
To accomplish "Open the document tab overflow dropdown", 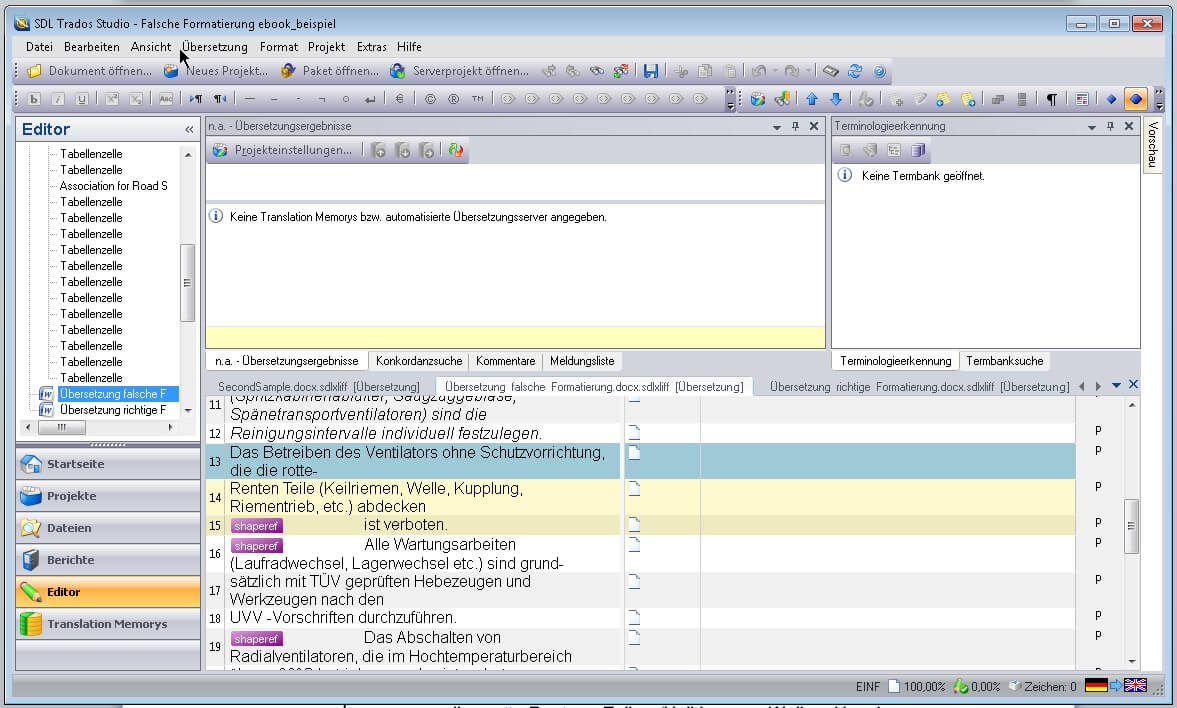I will 1115,384.
